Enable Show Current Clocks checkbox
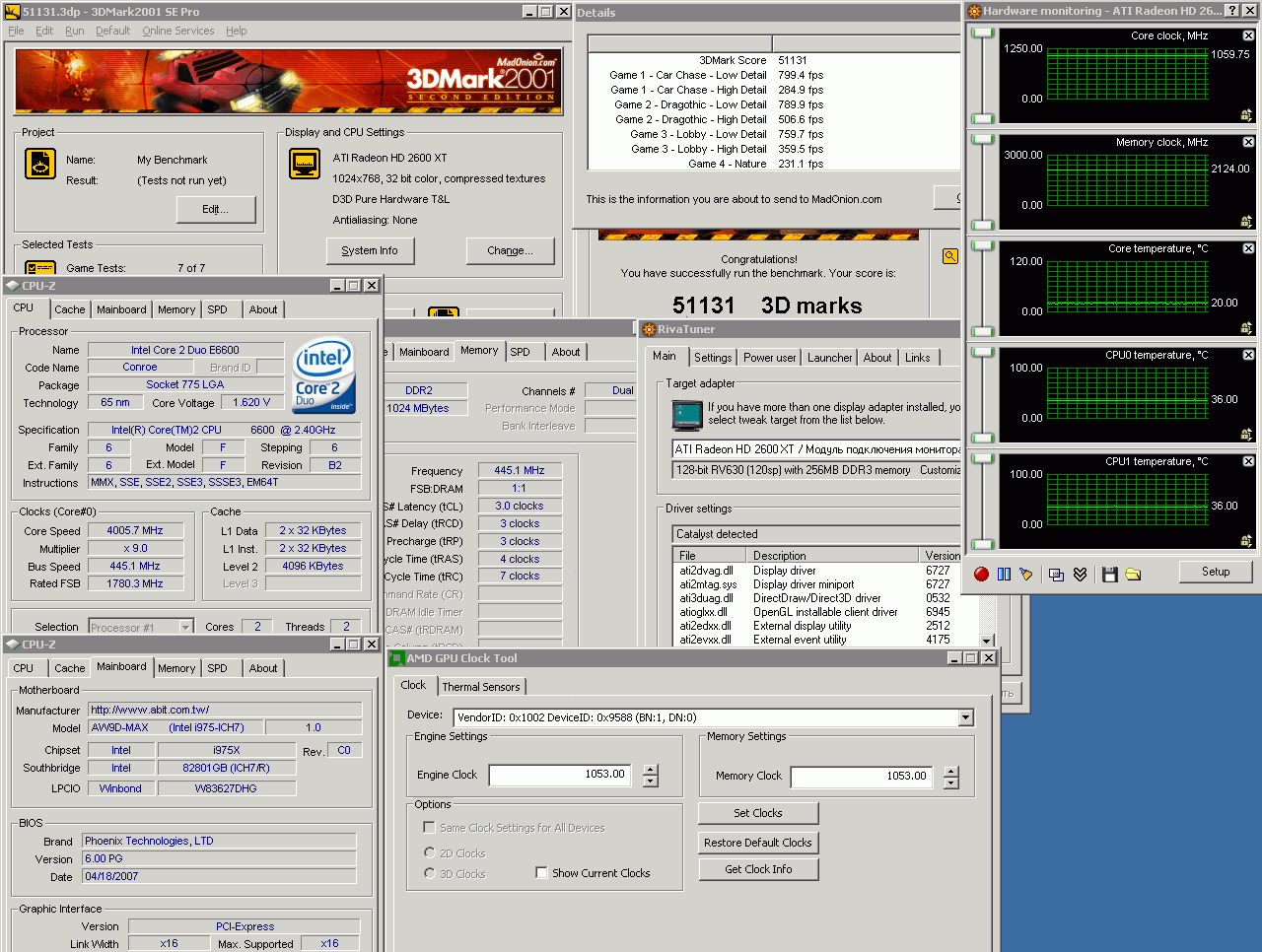Screen dimensions: 1262x952 coord(541,872)
